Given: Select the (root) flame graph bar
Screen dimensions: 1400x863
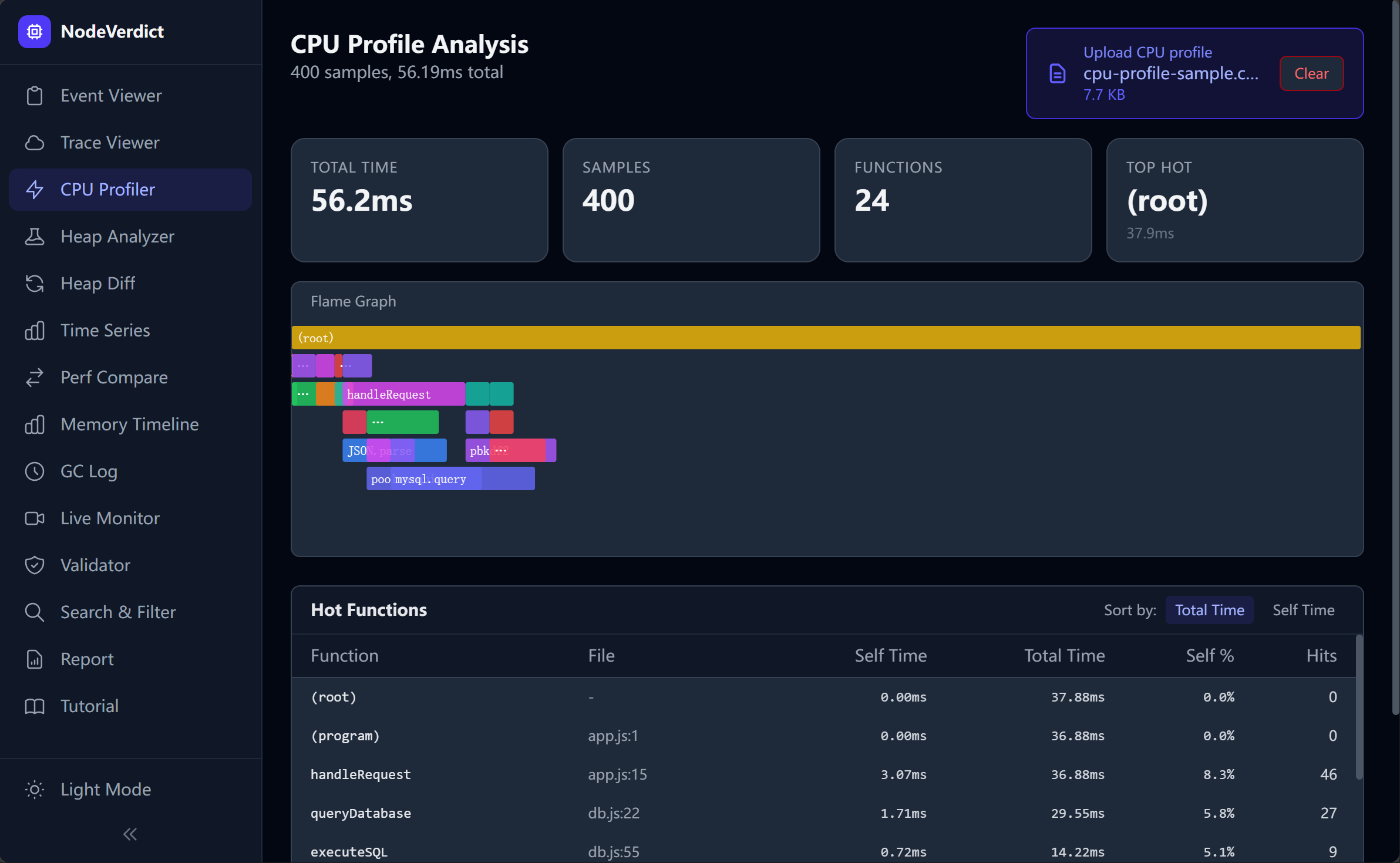Looking at the screenshot, I should (x=826, y=338).
